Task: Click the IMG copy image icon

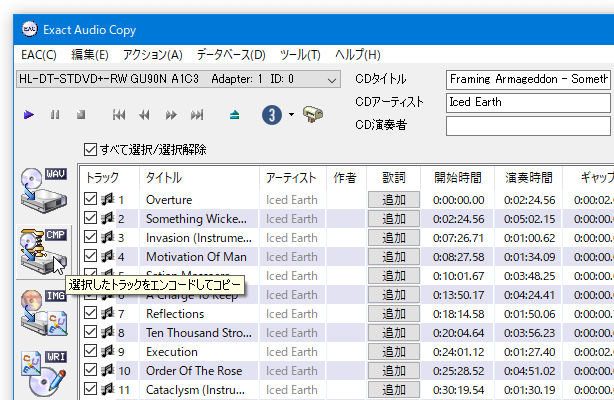Action: click(x=44, y=312)
